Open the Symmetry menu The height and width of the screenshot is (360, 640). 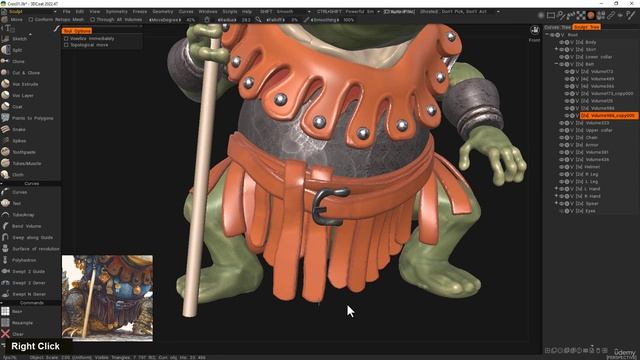[116, 11]
